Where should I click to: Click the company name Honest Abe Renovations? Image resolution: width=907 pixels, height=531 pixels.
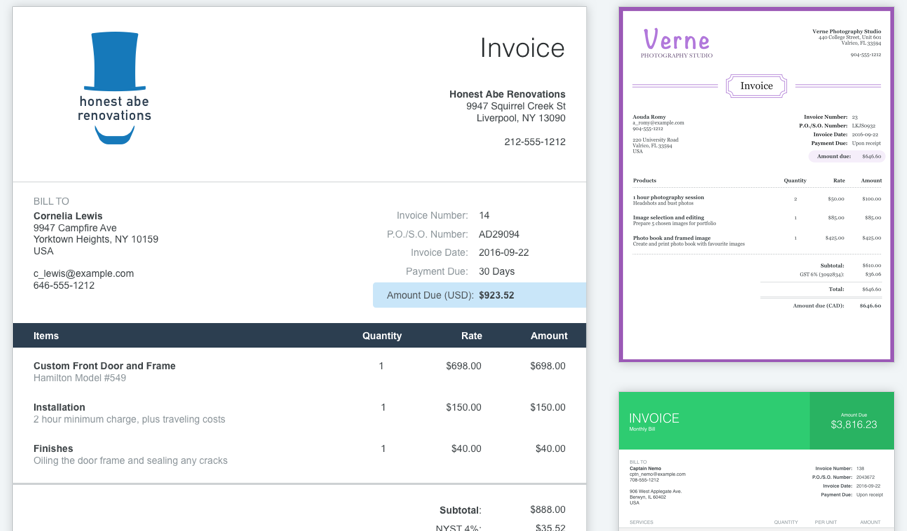(507, 94)
